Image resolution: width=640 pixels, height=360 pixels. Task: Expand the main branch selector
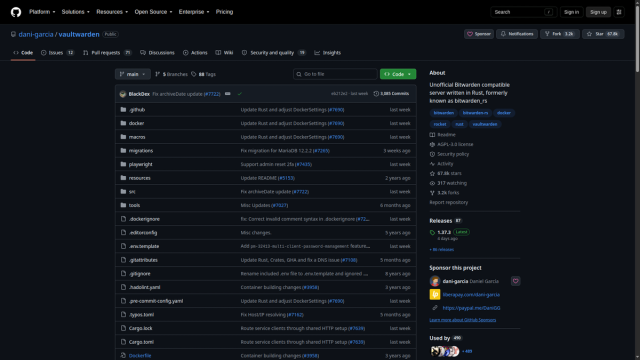[x=133, y=74]
